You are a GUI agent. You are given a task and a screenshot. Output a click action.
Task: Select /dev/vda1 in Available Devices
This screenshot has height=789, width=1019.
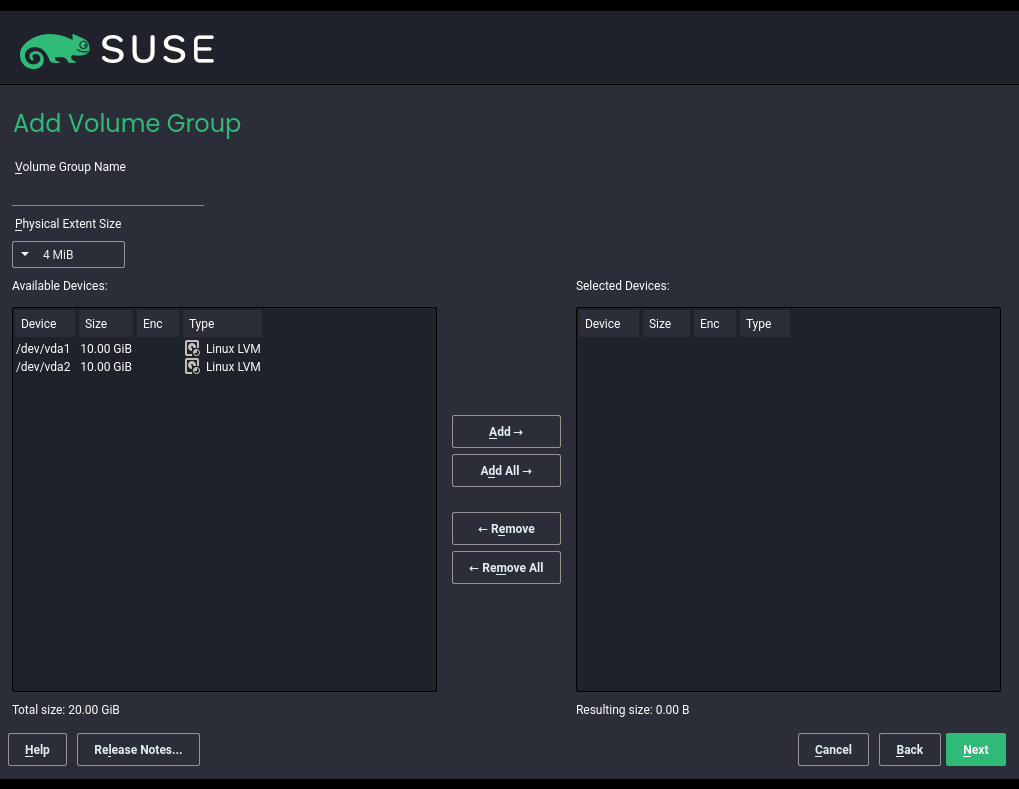coord(44,349)
